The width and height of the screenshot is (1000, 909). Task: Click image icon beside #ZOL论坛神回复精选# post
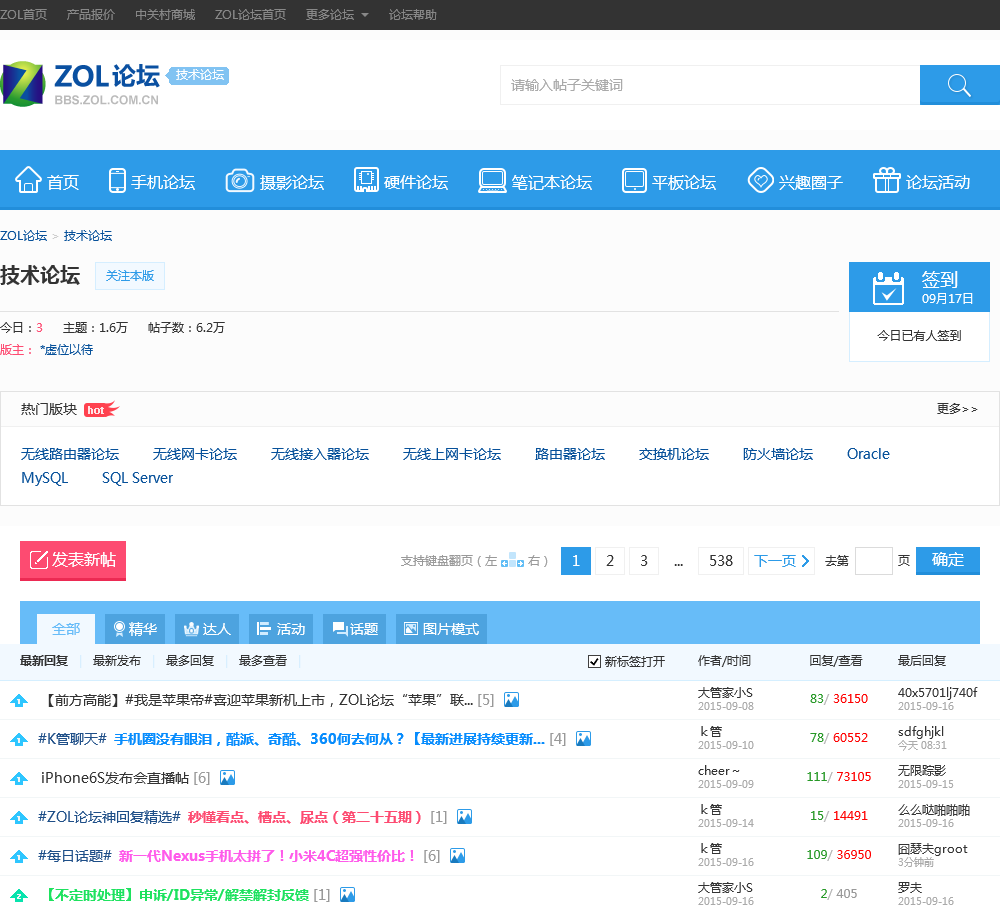(x=465, y=817)
